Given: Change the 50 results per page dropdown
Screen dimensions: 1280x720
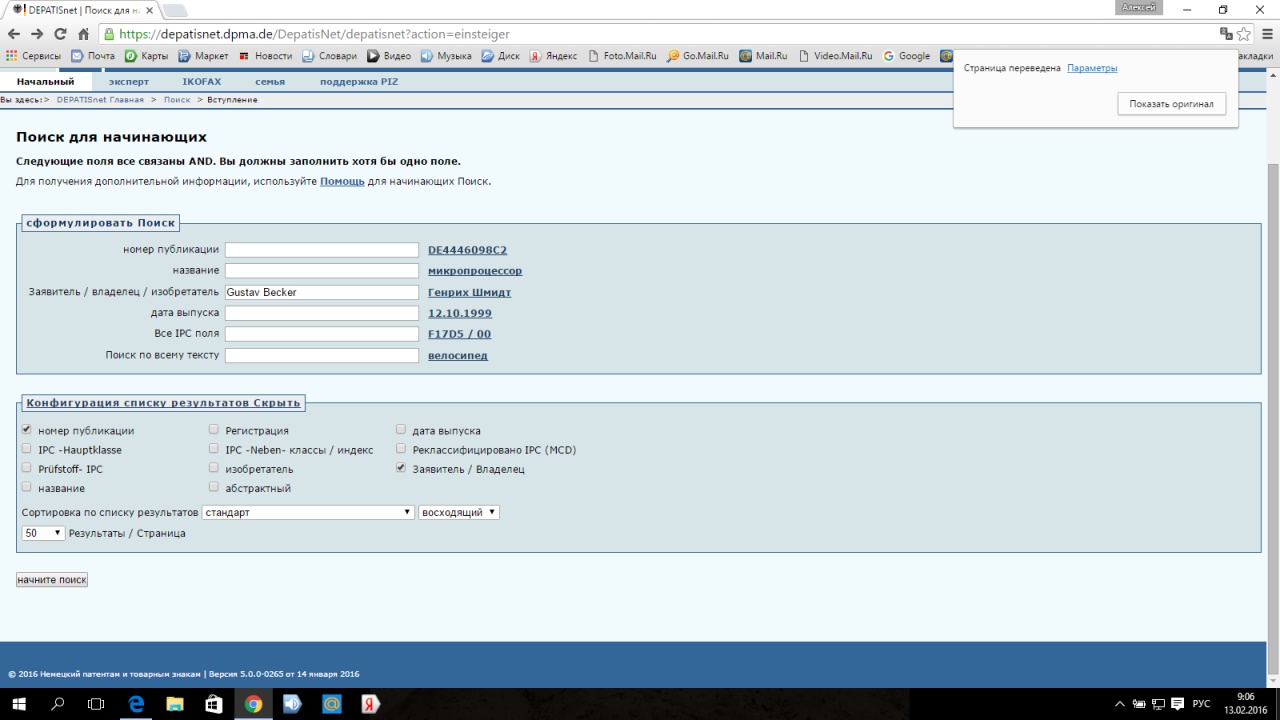Looking at the screenshot, I should [x=43, y=533].
